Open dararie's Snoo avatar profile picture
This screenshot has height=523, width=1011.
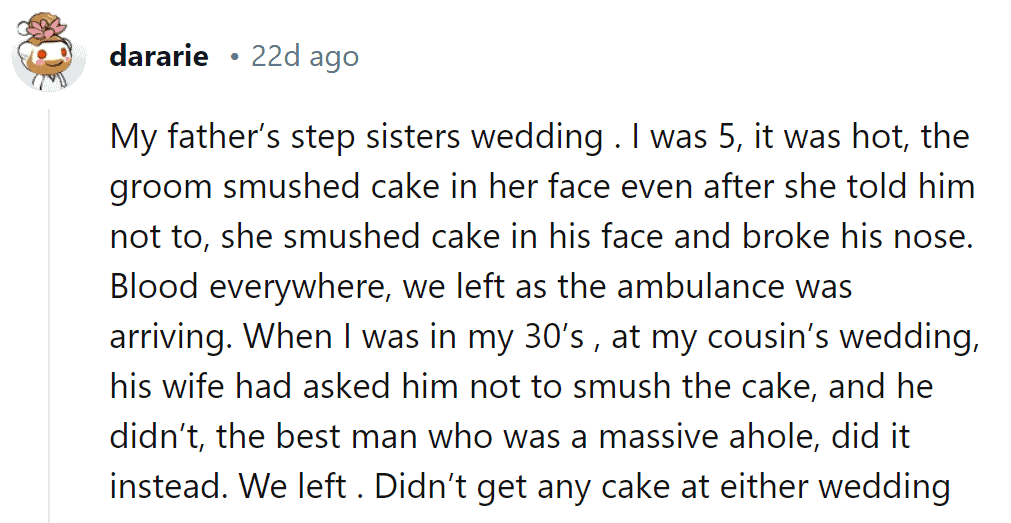tap(48, 54)
